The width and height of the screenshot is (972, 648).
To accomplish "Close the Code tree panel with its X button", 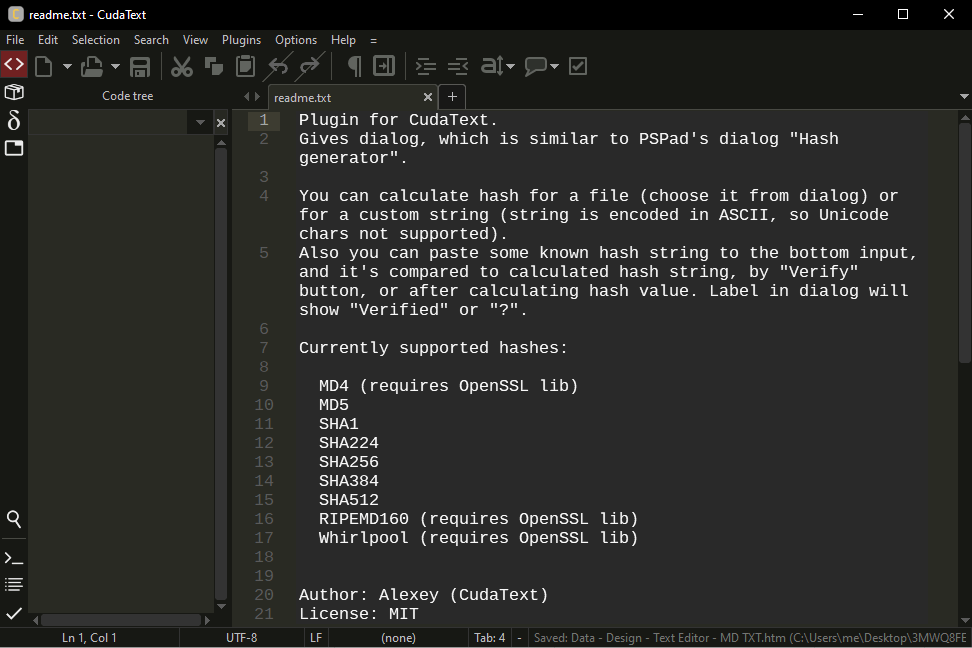I will click(221, 121).
